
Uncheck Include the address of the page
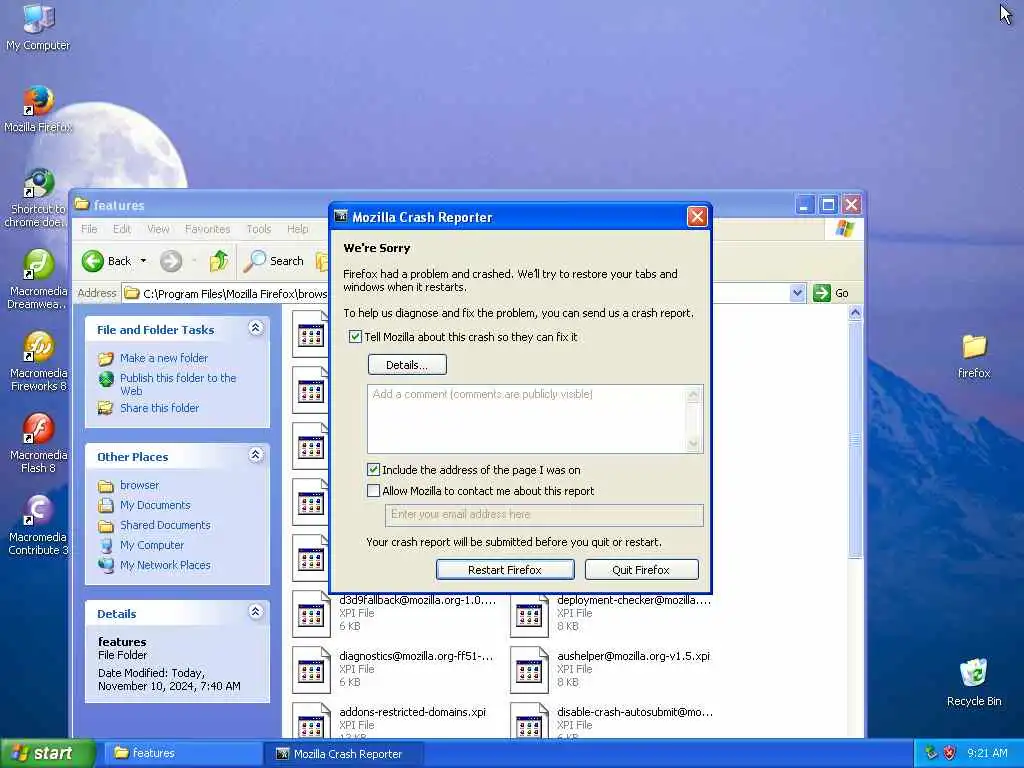tap(374, 470)
